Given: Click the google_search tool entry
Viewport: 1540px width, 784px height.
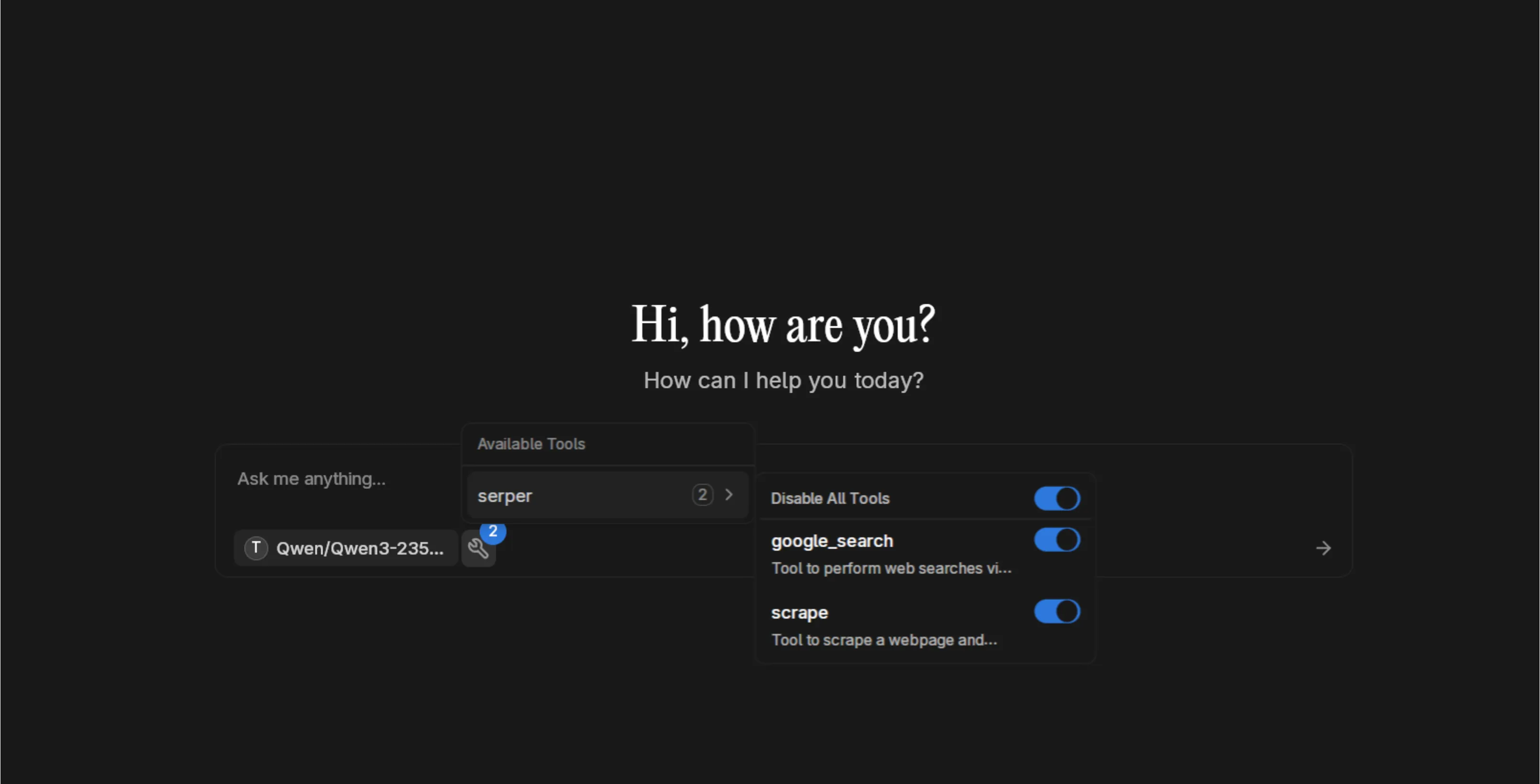Looking at the screenshot, I should [x=832, y=541].
